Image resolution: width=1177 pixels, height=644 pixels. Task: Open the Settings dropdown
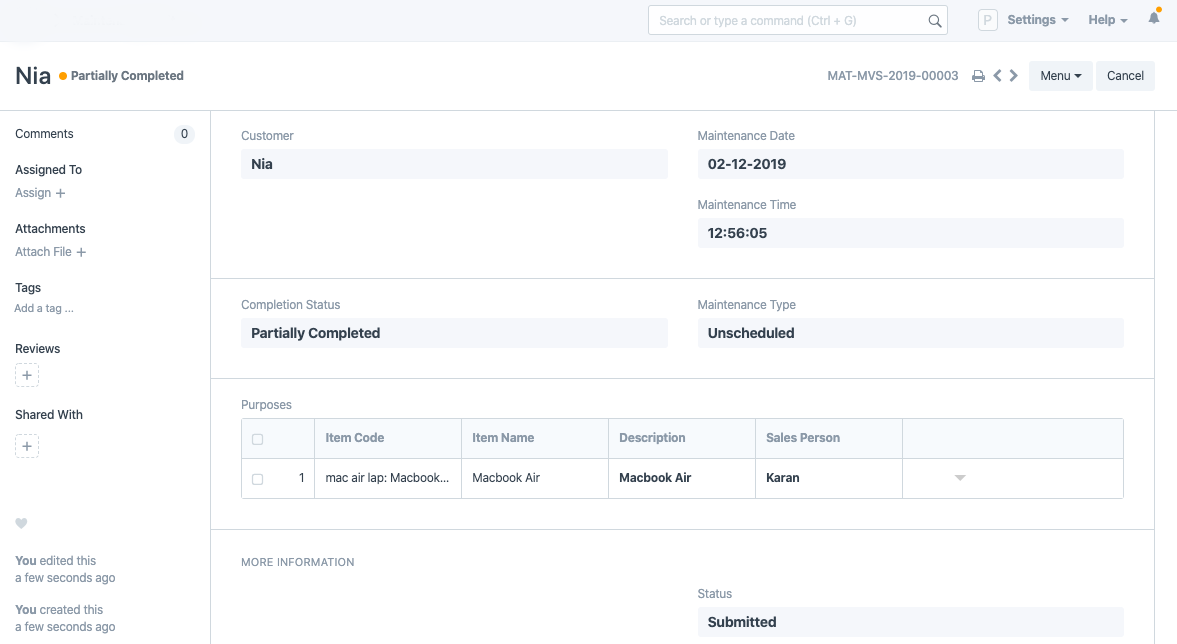coord(1037,20)
